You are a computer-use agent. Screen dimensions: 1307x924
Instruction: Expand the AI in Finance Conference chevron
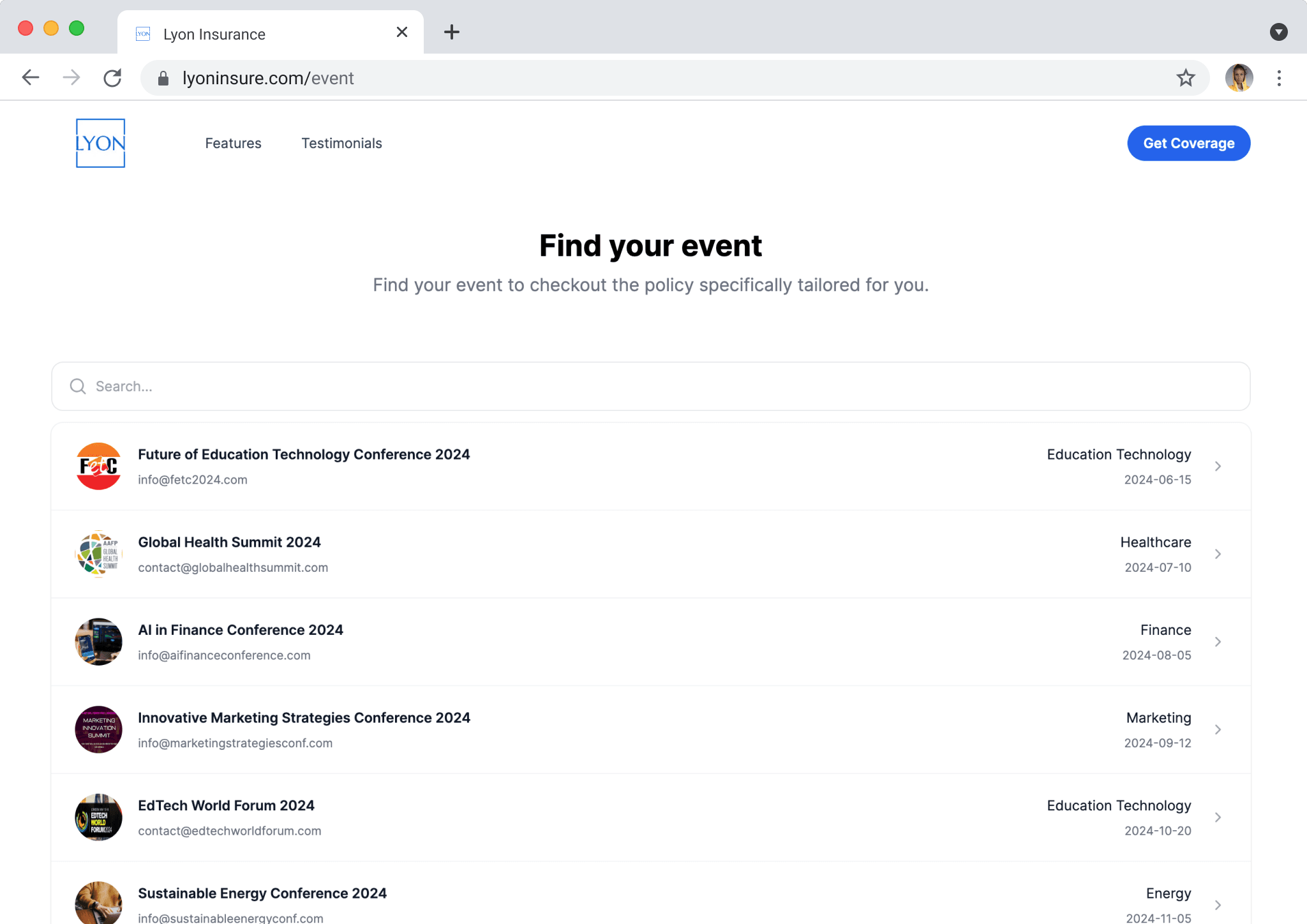click(1217, 642)
